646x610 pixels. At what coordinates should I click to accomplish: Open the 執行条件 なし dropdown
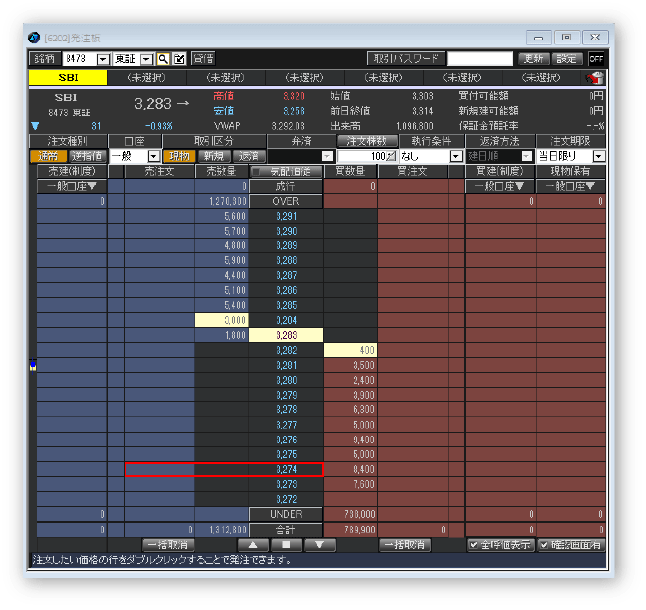[x=456, y=156]
